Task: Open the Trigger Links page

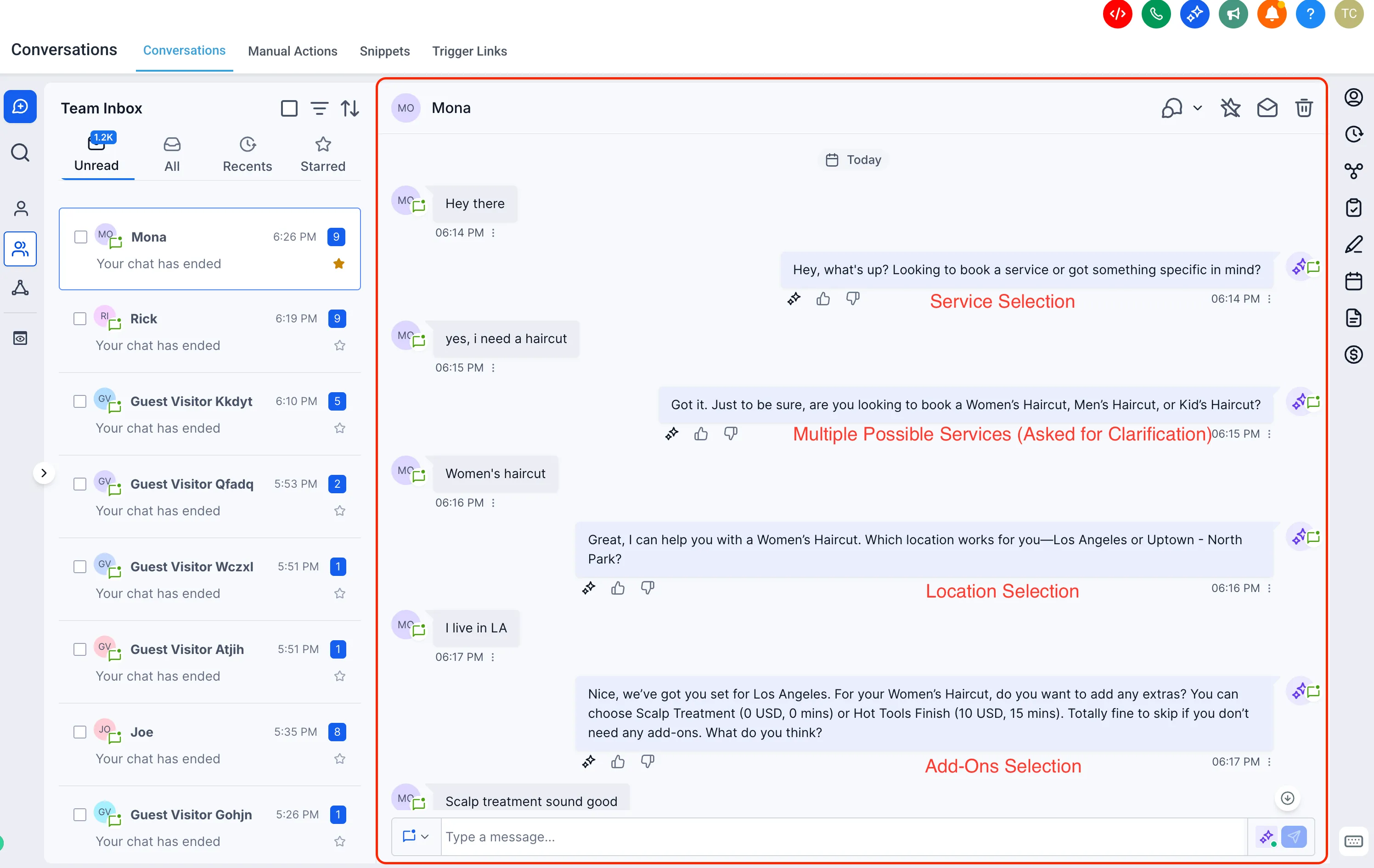Action: pos(469,51)
